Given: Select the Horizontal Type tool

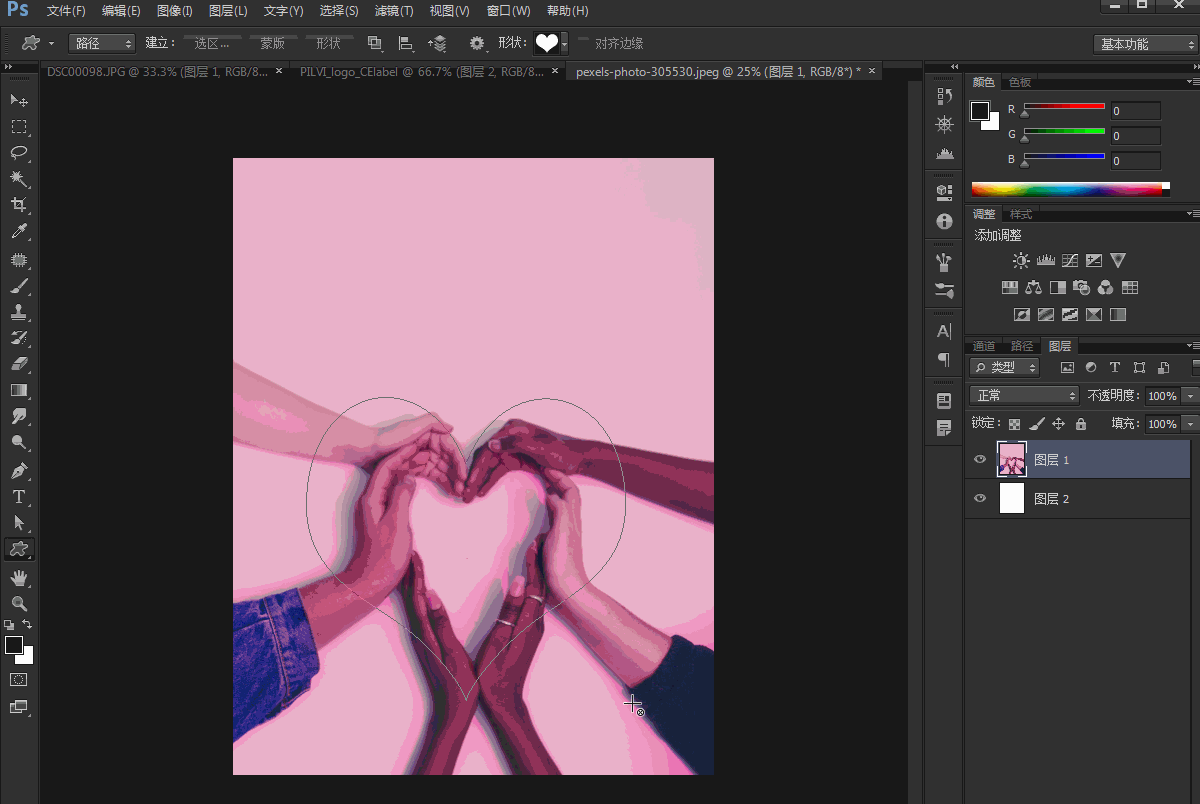Looking at the screenshot, I should click(x=19, y=497).
